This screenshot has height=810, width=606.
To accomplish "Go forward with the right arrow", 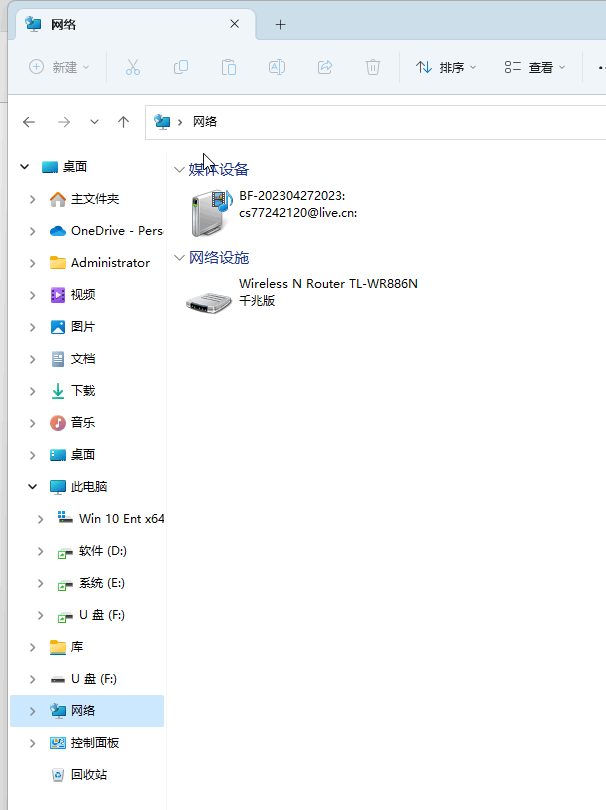I will [64, 122].
